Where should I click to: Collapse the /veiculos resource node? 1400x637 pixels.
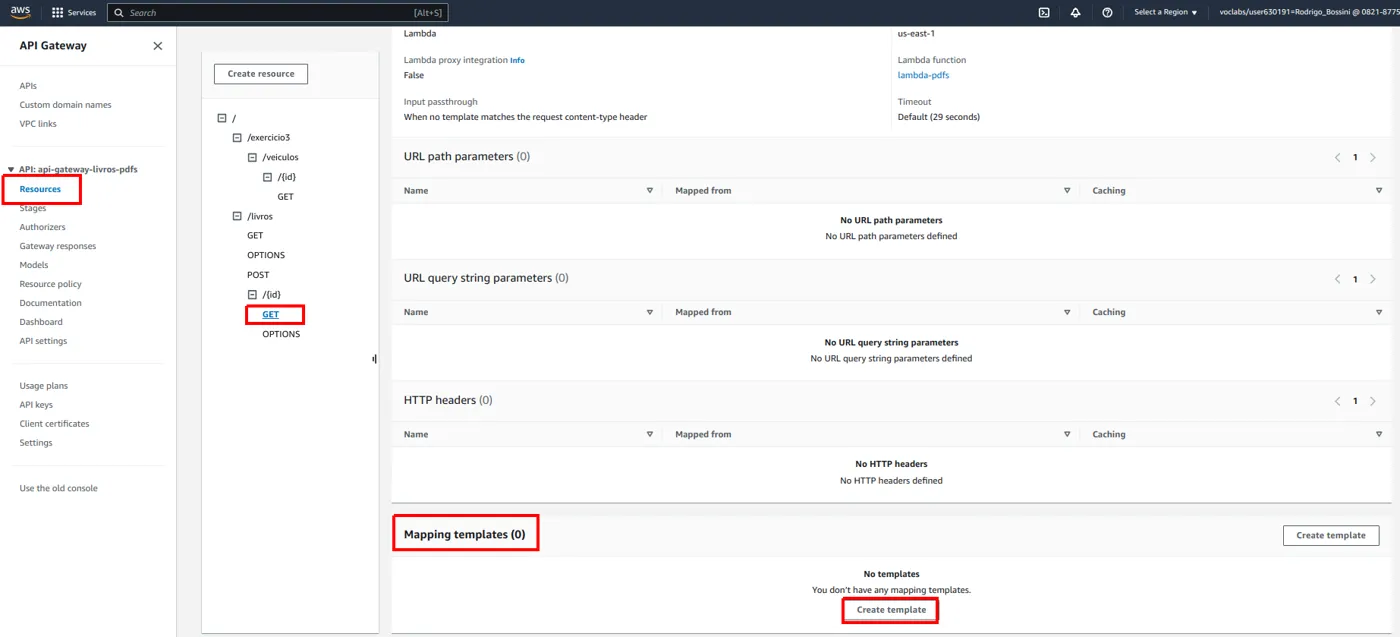coord(252,157)
